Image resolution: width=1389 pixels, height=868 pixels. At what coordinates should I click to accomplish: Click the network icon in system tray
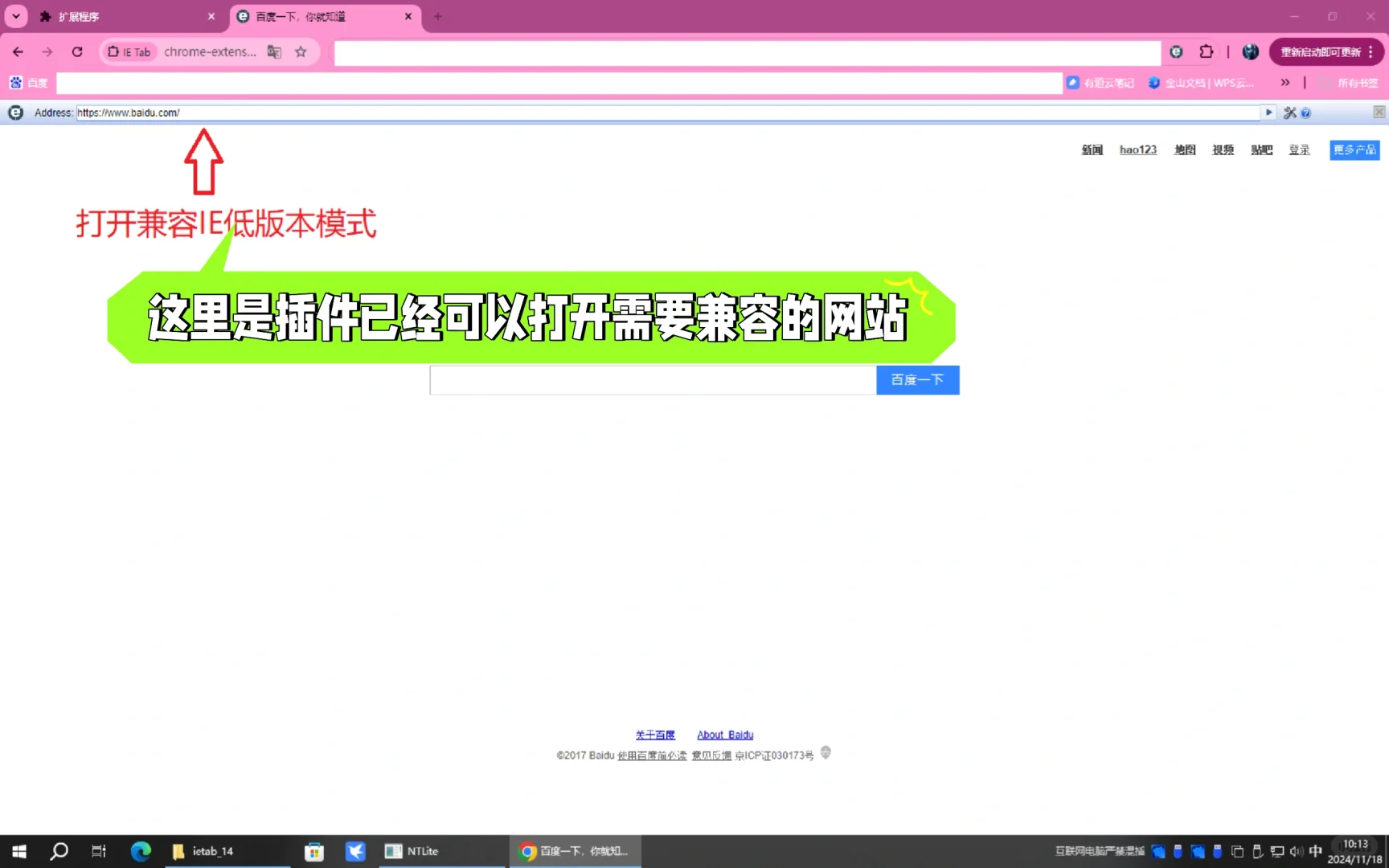pos(1276,851)
